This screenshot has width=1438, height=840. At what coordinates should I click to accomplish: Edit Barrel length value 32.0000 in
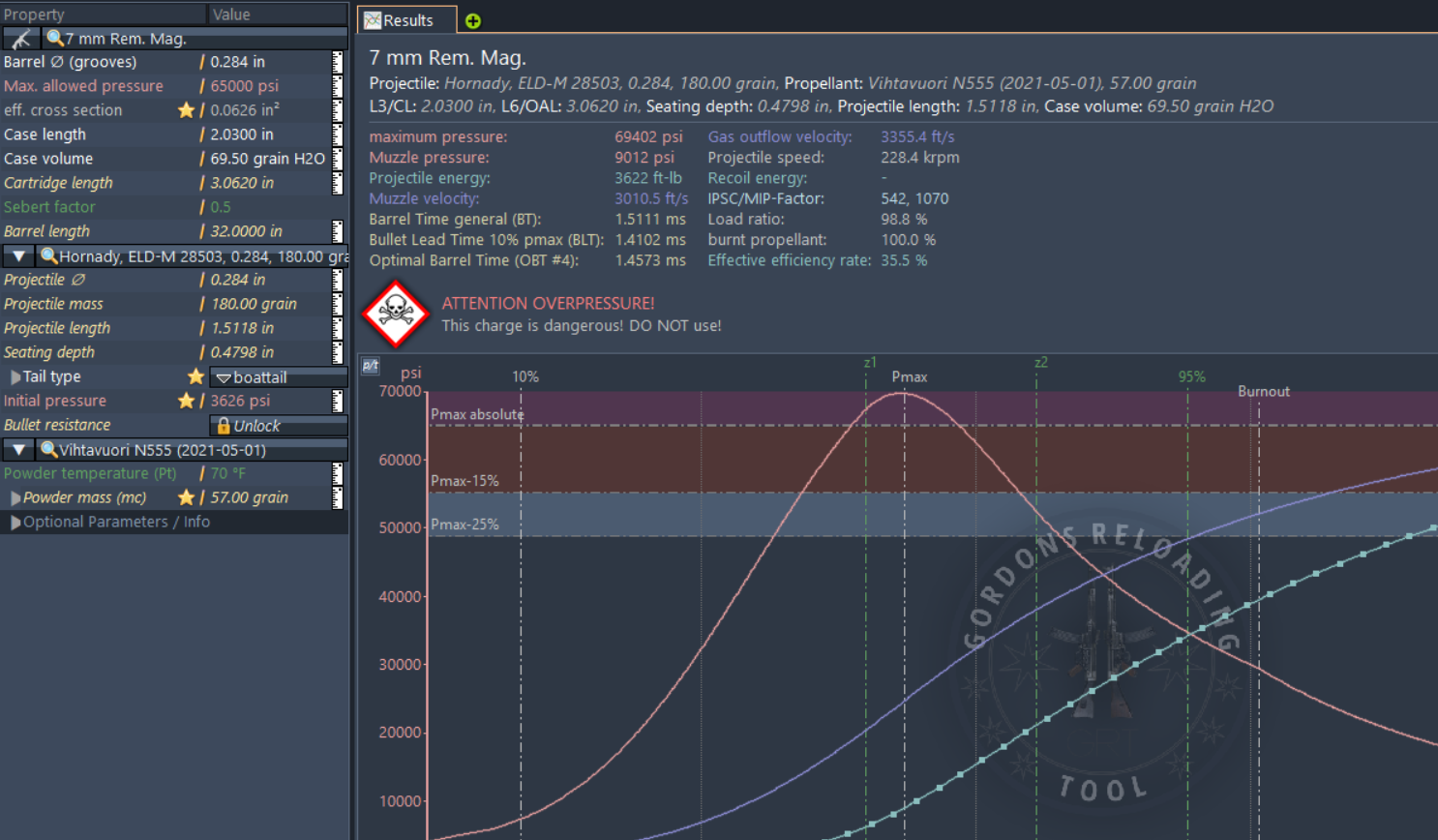(x=247, y=231)
